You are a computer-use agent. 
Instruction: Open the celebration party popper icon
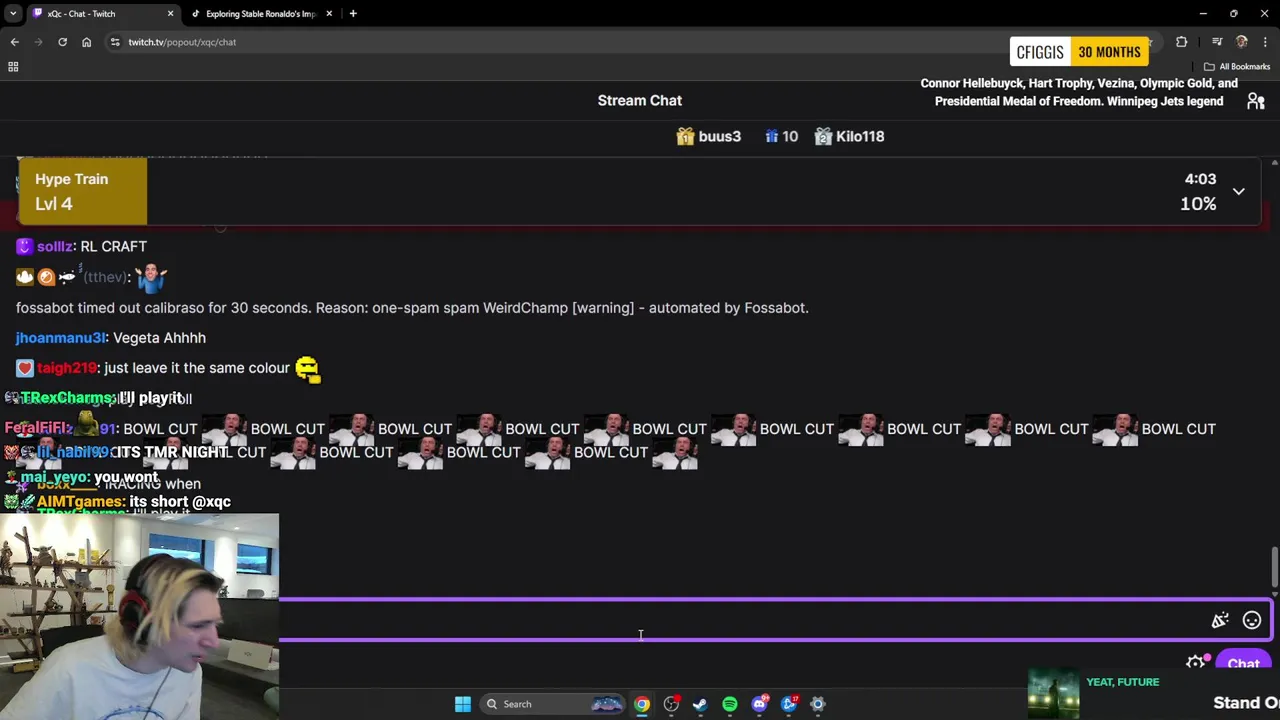[1220, 621]
